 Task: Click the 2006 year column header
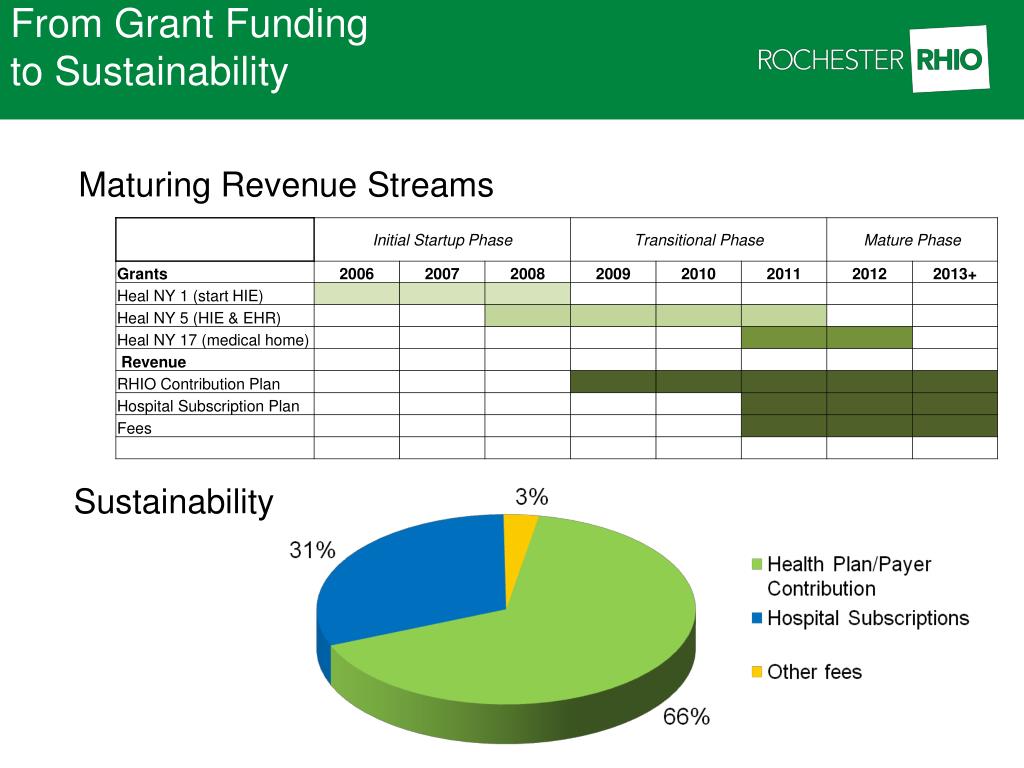(x=356, y=273)
